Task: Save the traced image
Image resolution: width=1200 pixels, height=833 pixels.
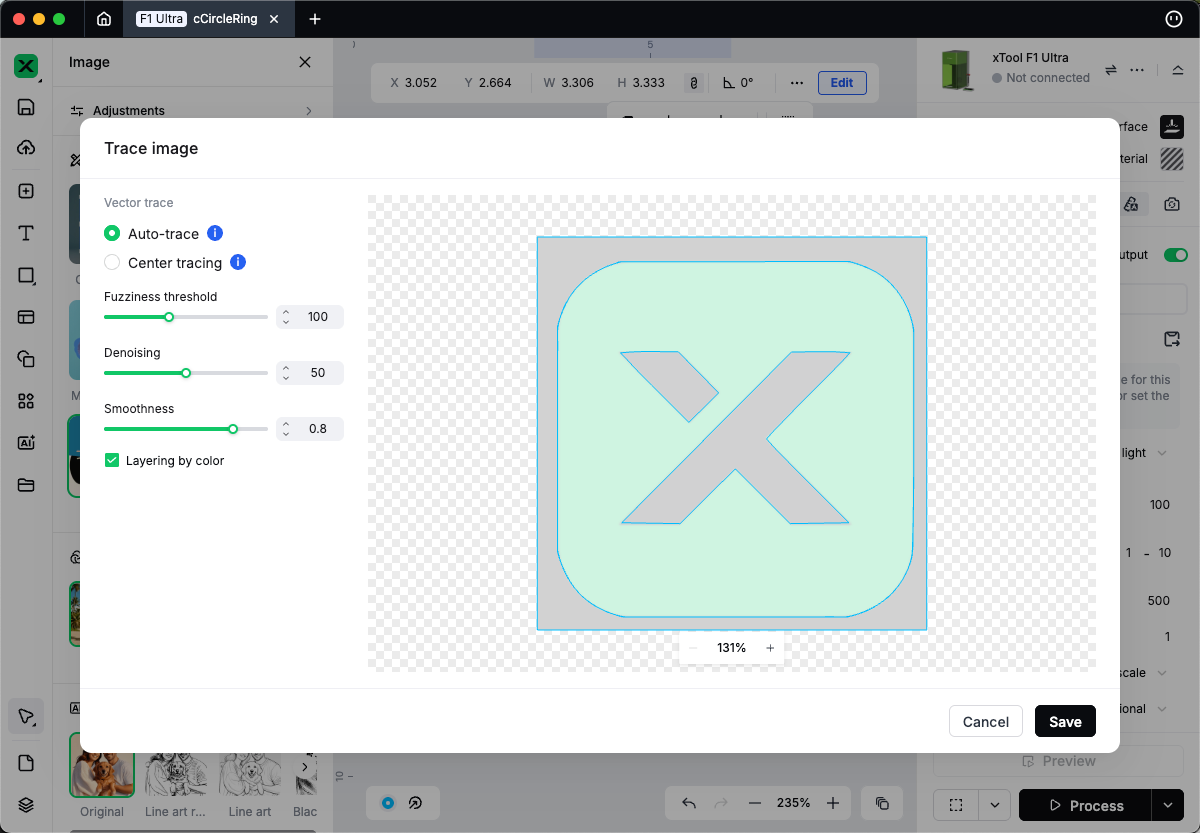Action: [1065, 722]
